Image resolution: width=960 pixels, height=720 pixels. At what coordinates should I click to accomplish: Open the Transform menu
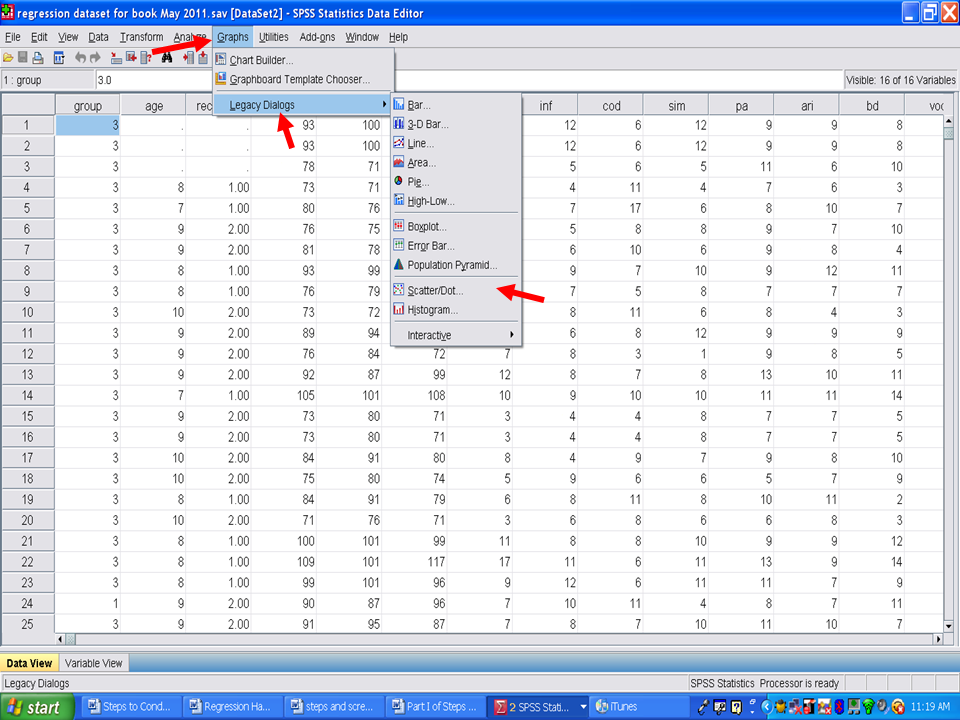click(x=141, y=37)
